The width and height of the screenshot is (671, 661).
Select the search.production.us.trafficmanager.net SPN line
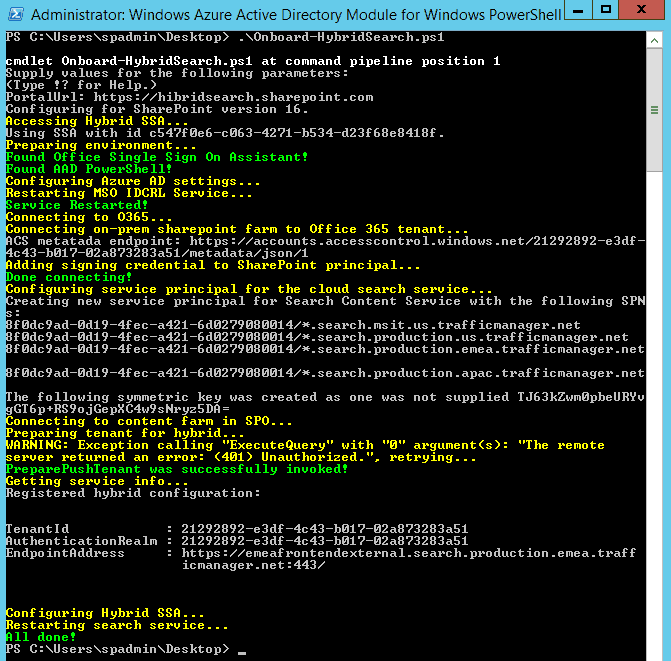(317, 337)
